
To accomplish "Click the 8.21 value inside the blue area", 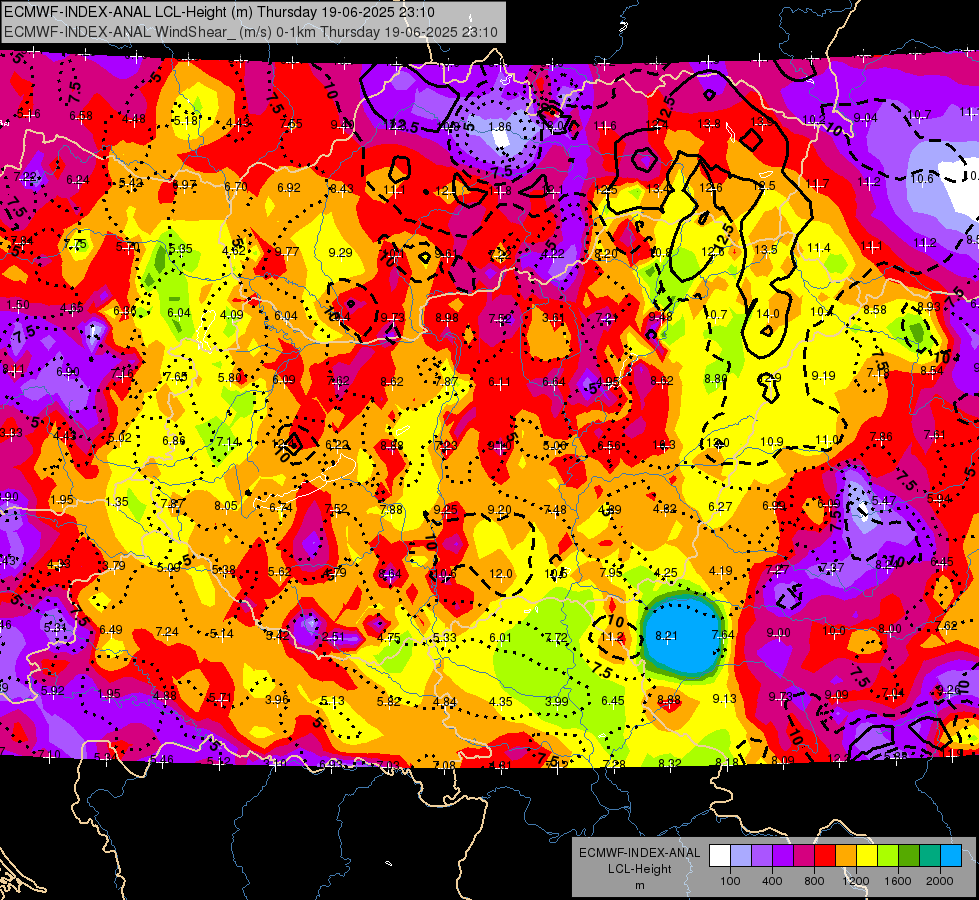I will click(x=666, y=635).
